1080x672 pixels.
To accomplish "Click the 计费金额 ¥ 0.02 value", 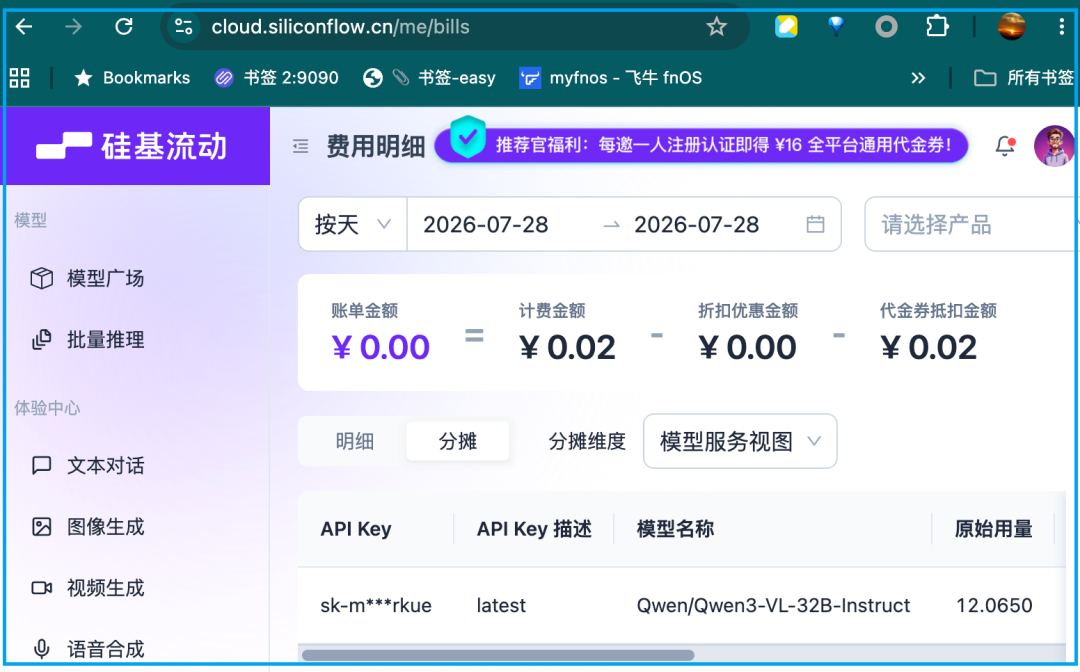I will (568, 347).
